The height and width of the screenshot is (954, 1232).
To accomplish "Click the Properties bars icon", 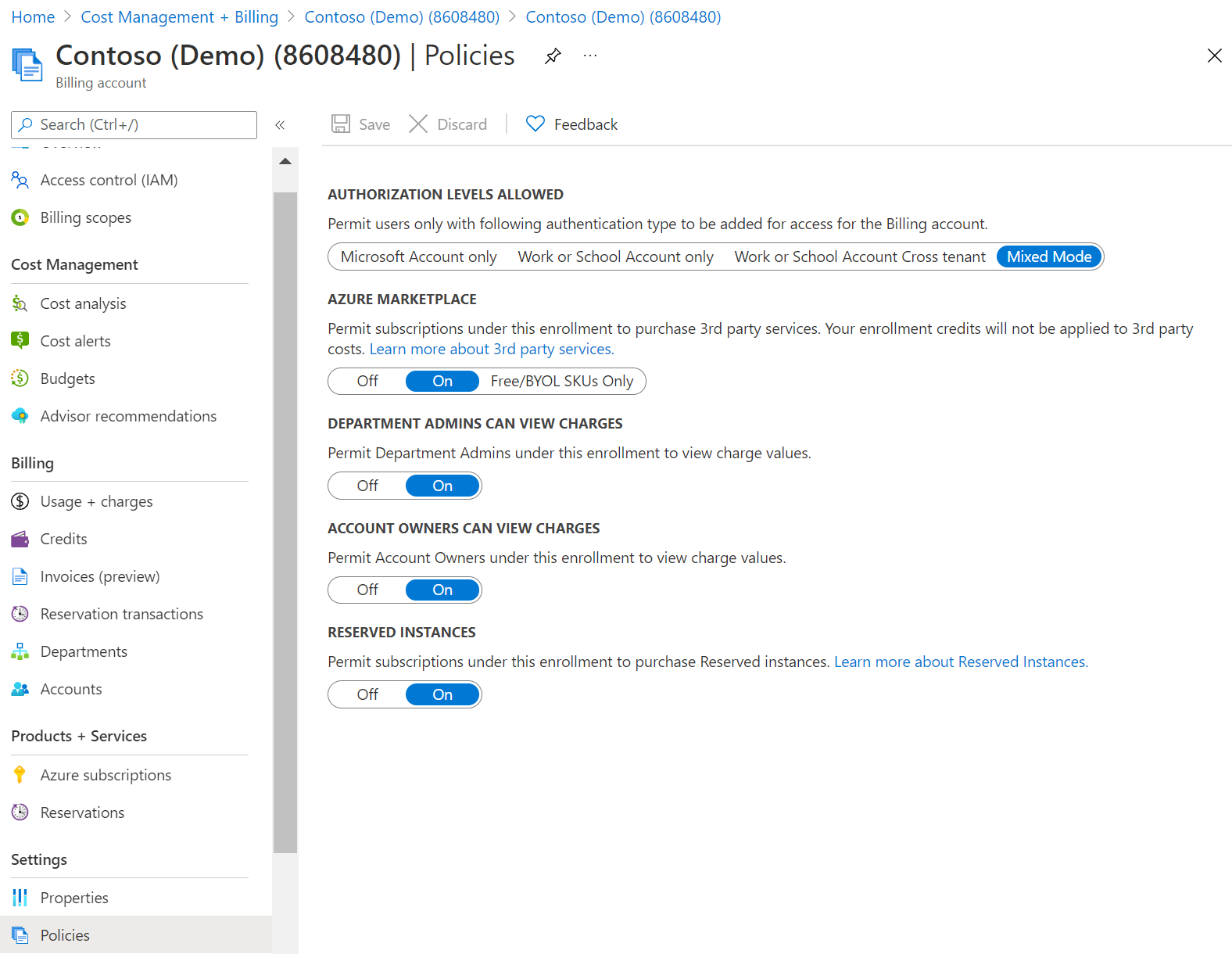I will tap(20, 898).
